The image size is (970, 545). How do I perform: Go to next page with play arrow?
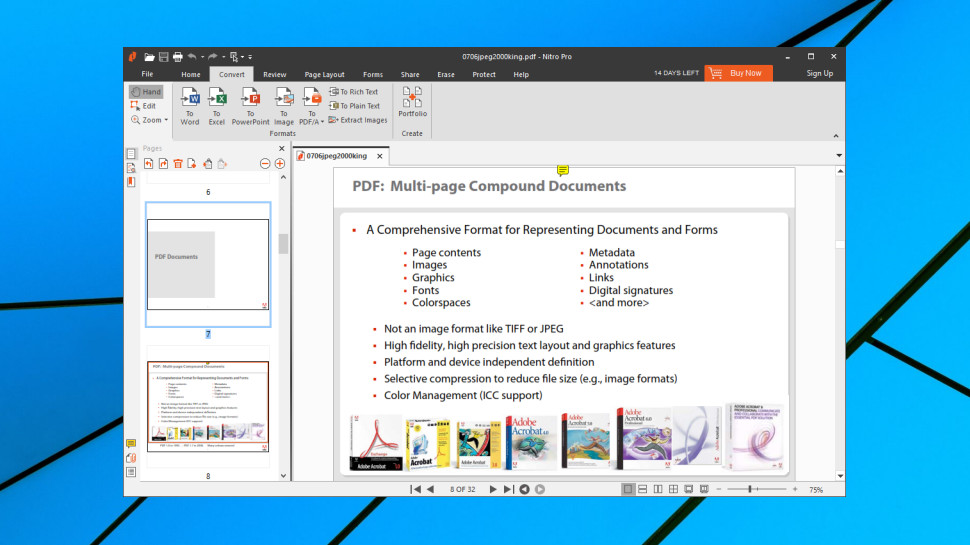pos(493,489)
